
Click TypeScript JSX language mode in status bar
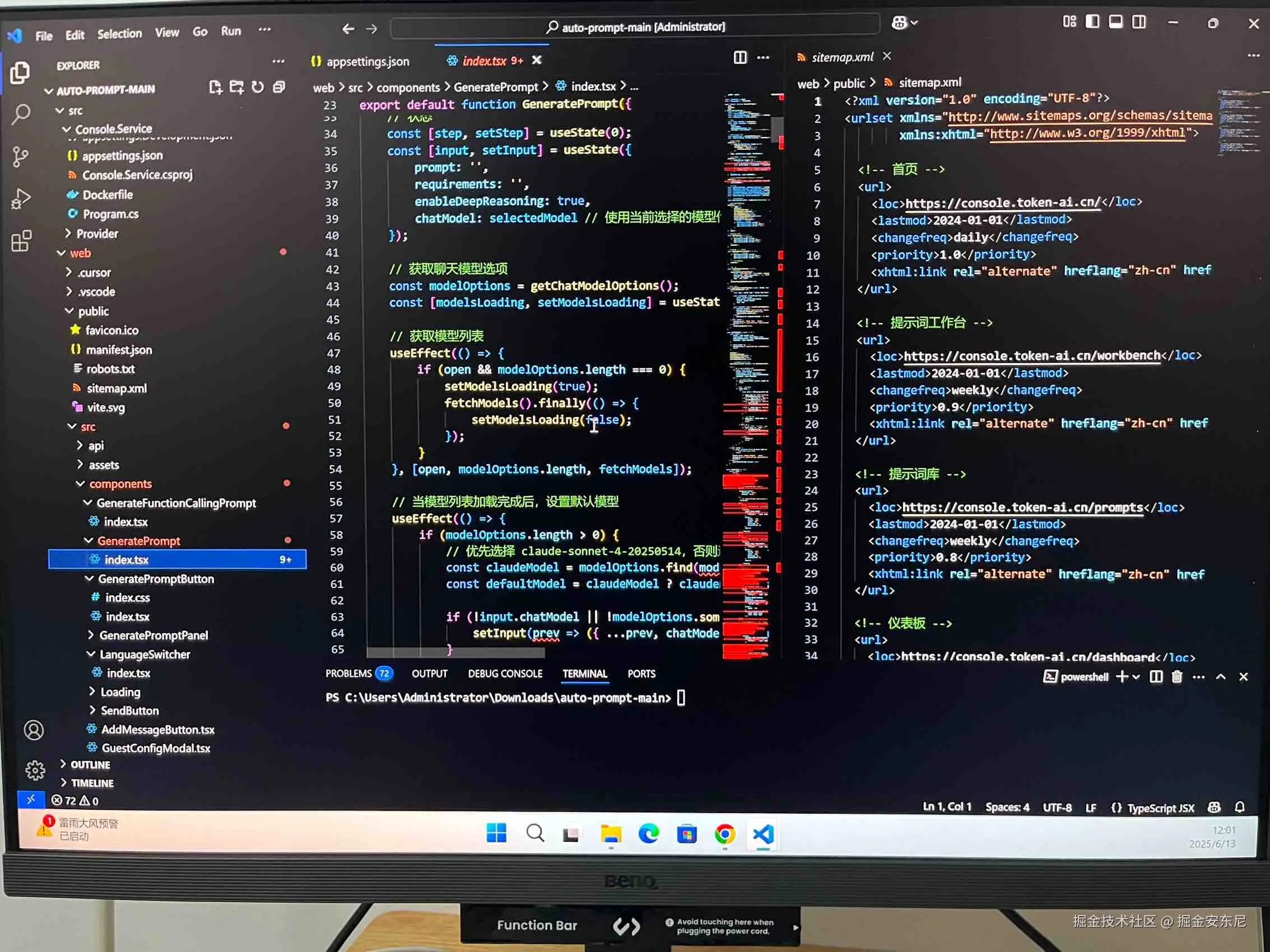point(1160,808)
